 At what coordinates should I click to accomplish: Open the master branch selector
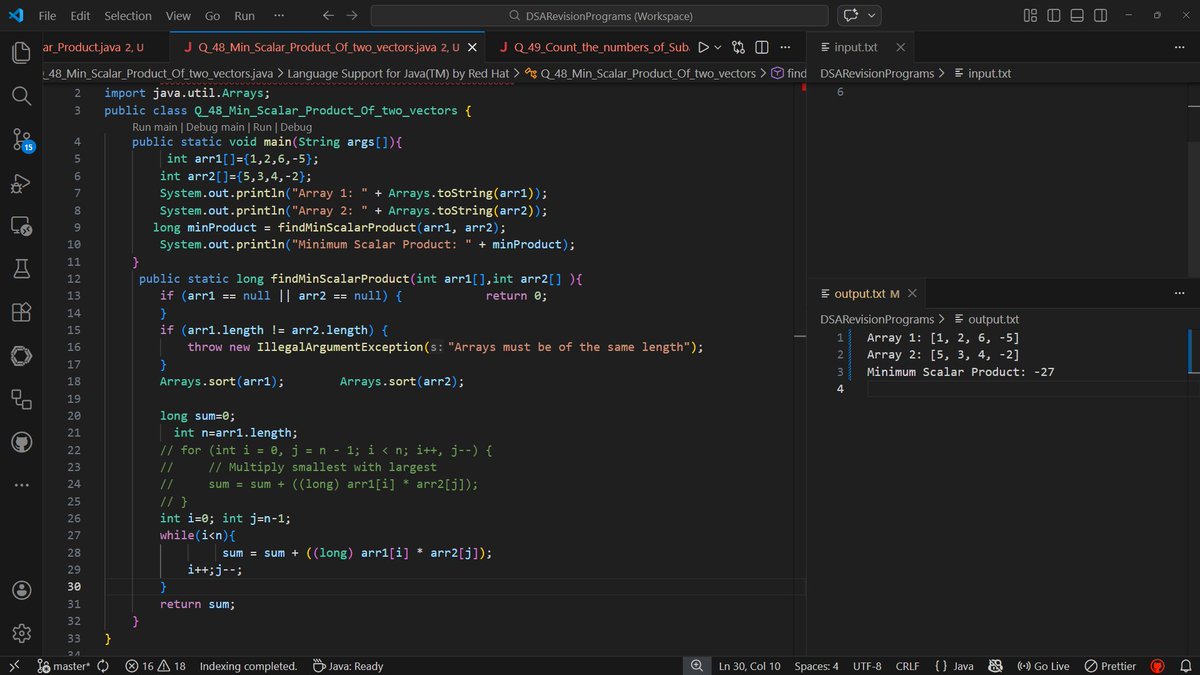point(63,666)
